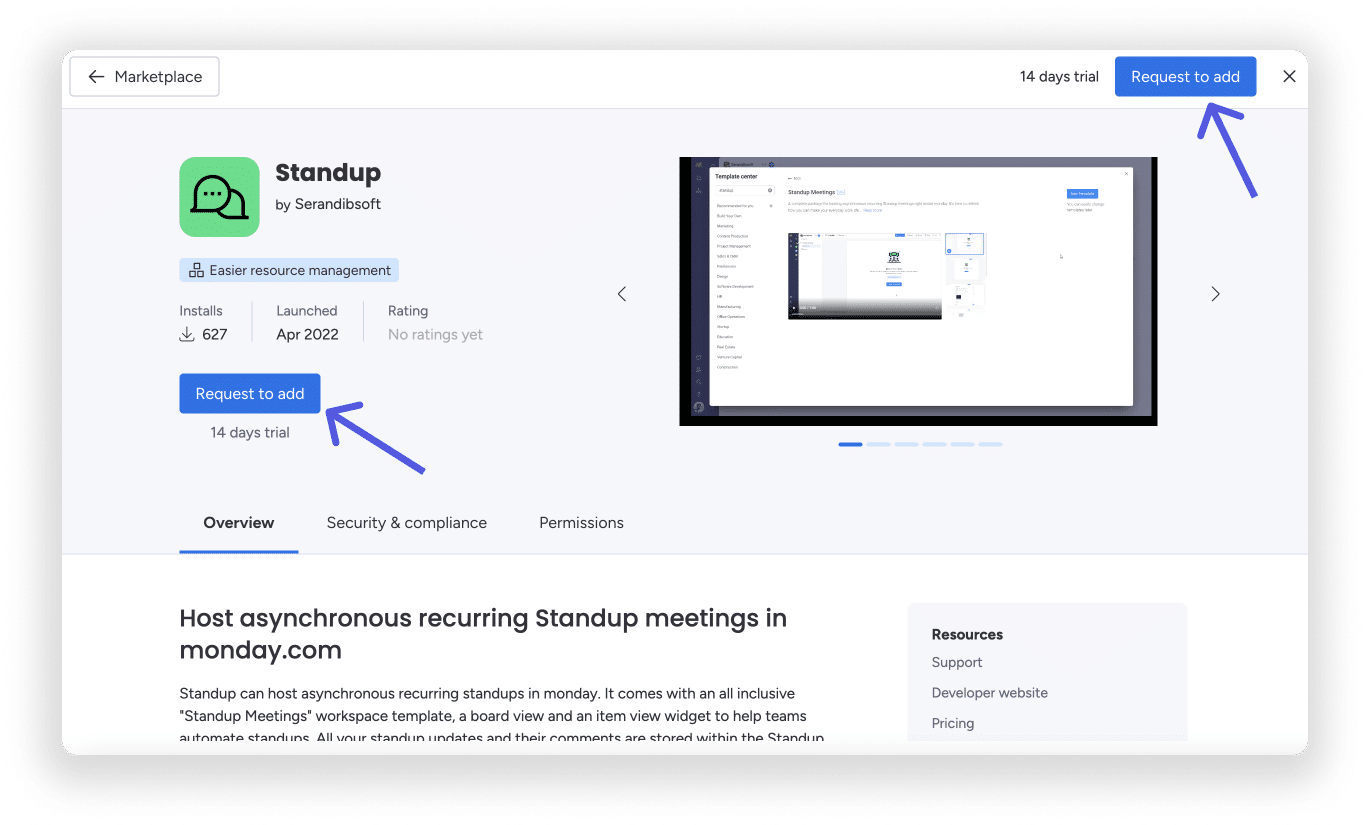Click "14 days trial" under the Request button
Image resolution: width=1366 pixels, height=825 pixels.
tap(250, 433)
